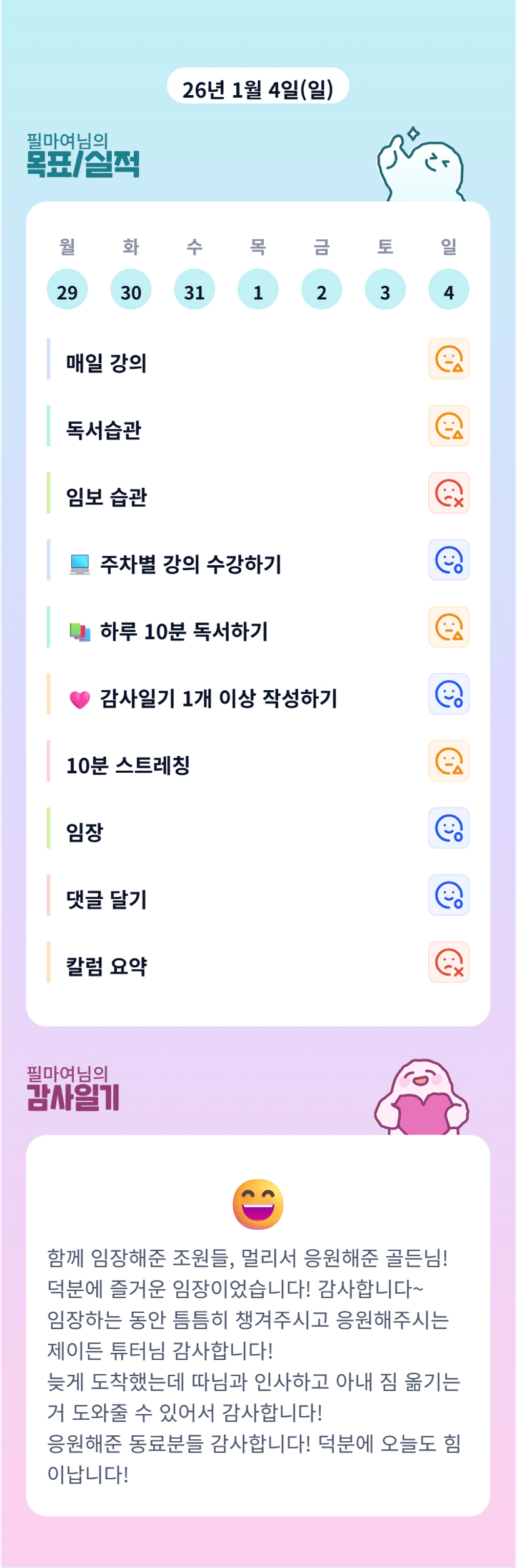Select Tuesday the 30th date circle
The image size is (517, 1568).
click(x=131, y=290)
